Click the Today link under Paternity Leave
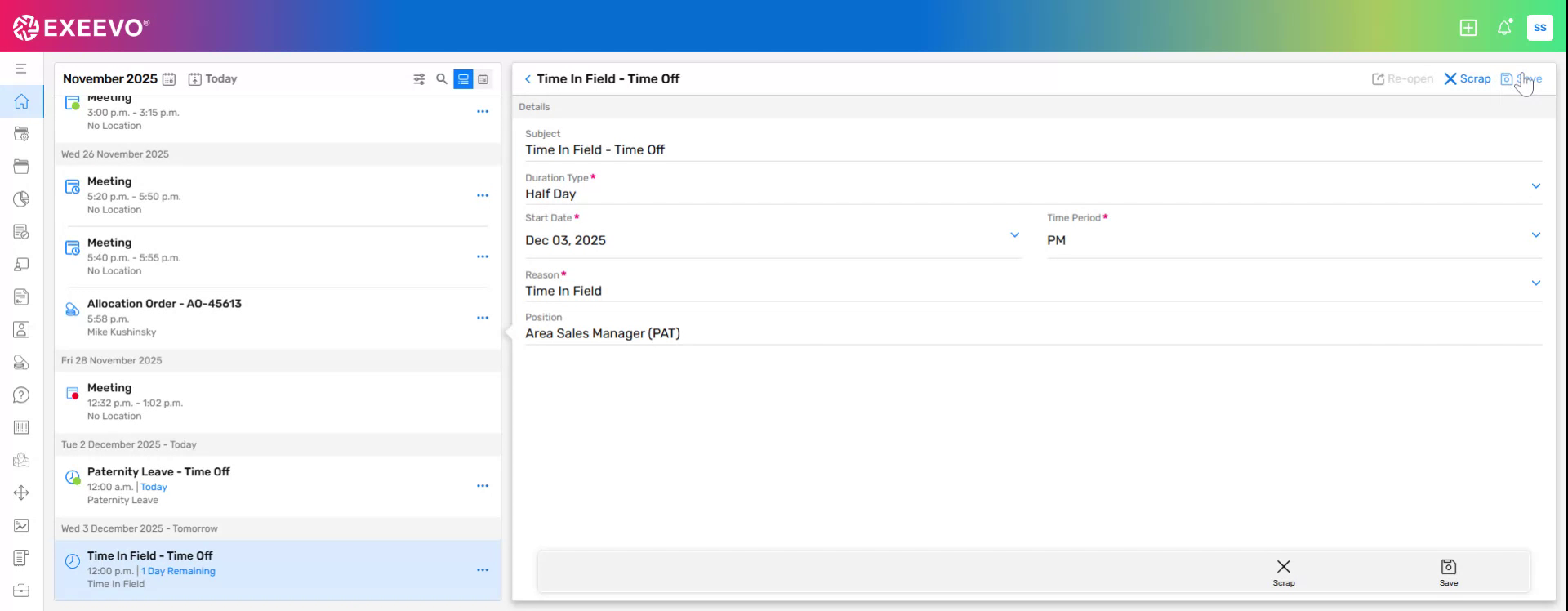1568x611 pixels. 154,487
